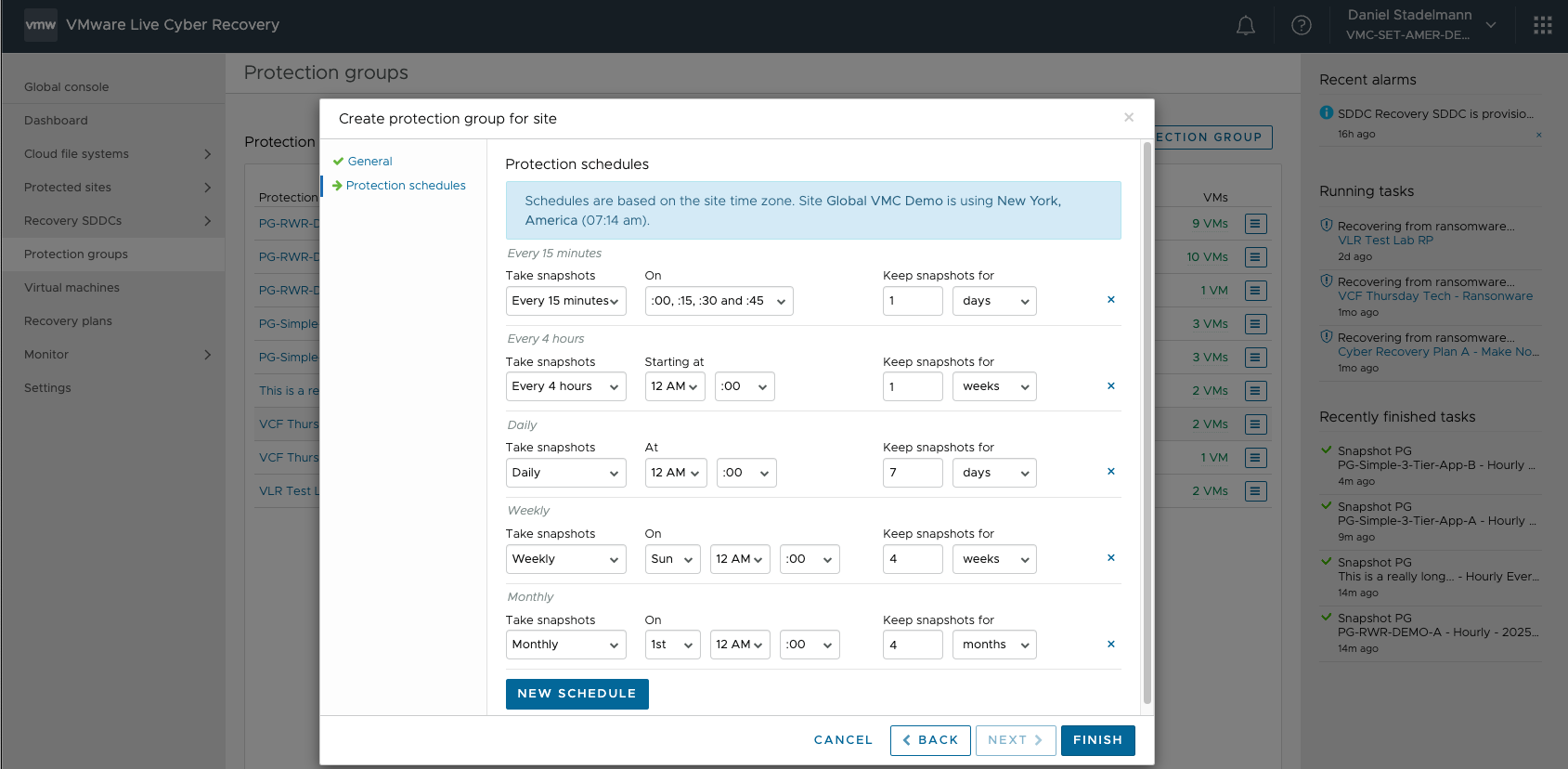Viewport: 1568px width, 769px height.
Task: Open Daily frequency dropdown
Action: pos(565,473)
